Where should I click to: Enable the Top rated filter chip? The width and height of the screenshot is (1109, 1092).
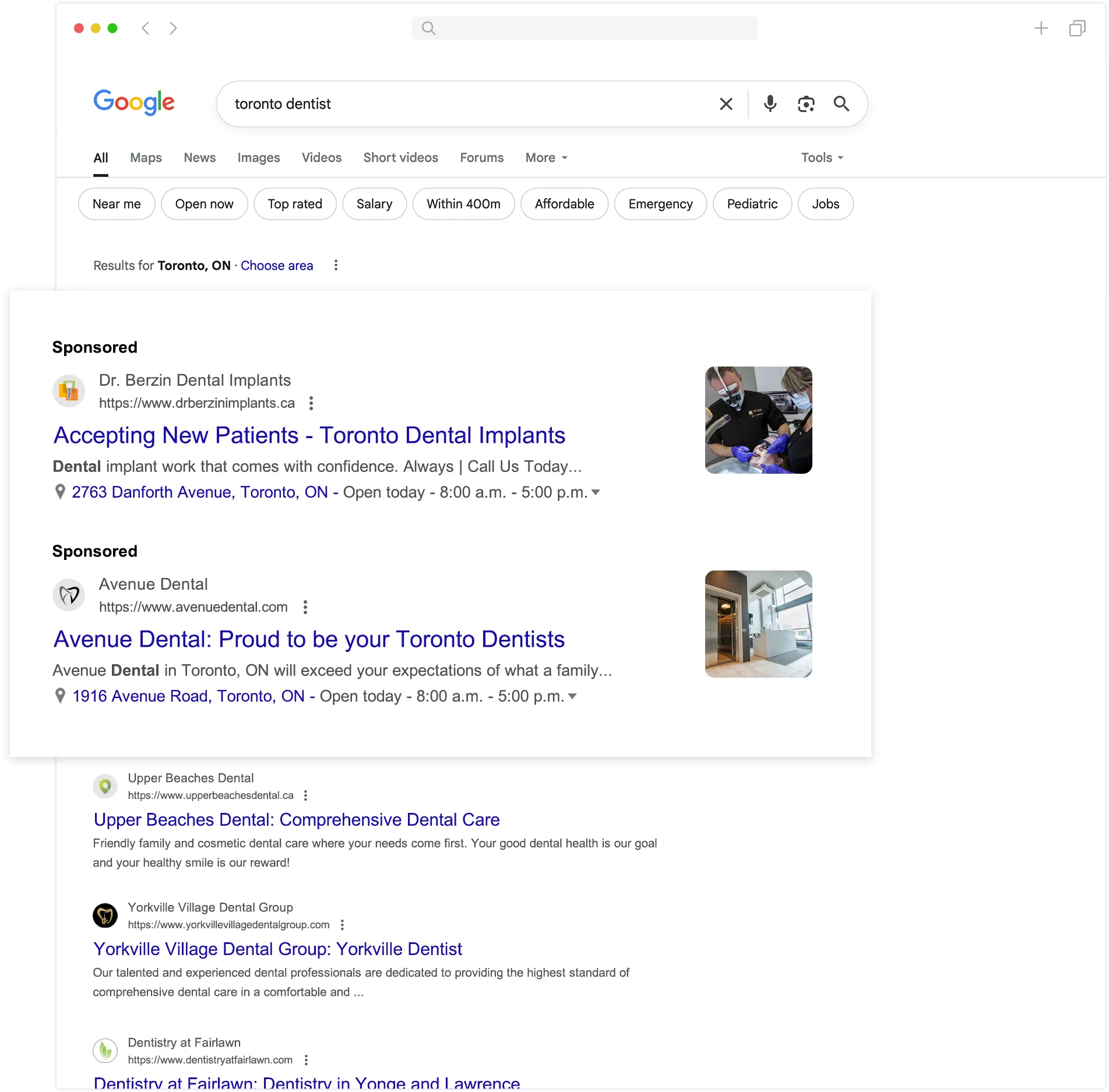point(295,204)
